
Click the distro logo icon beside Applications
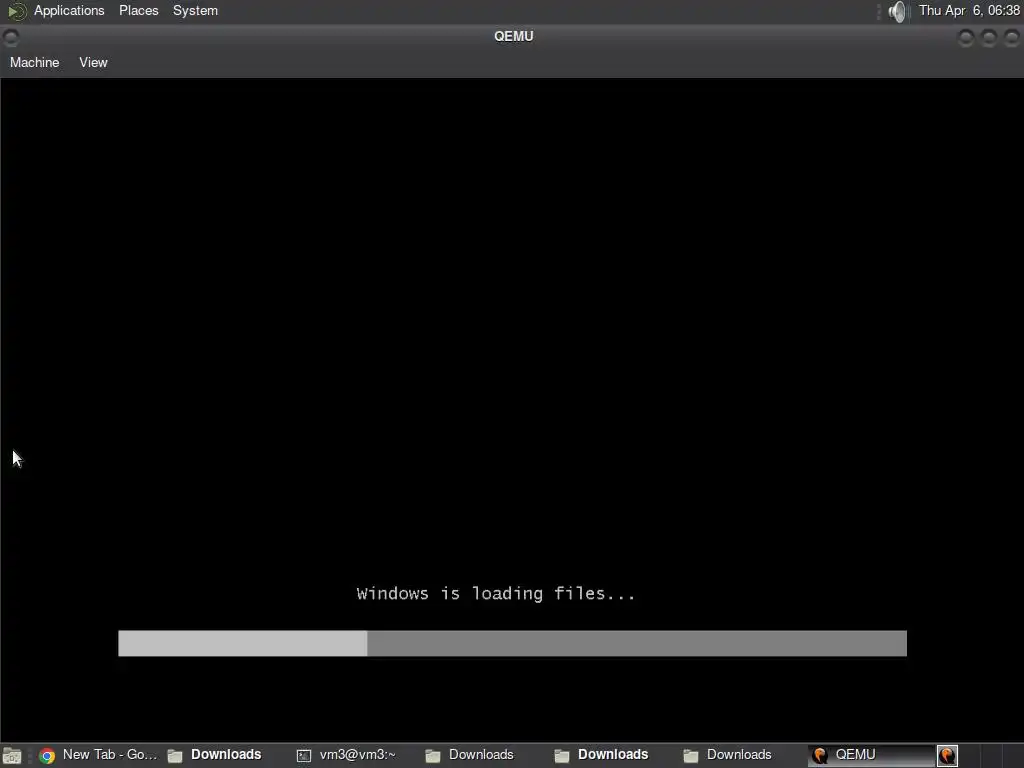point(16,11)
